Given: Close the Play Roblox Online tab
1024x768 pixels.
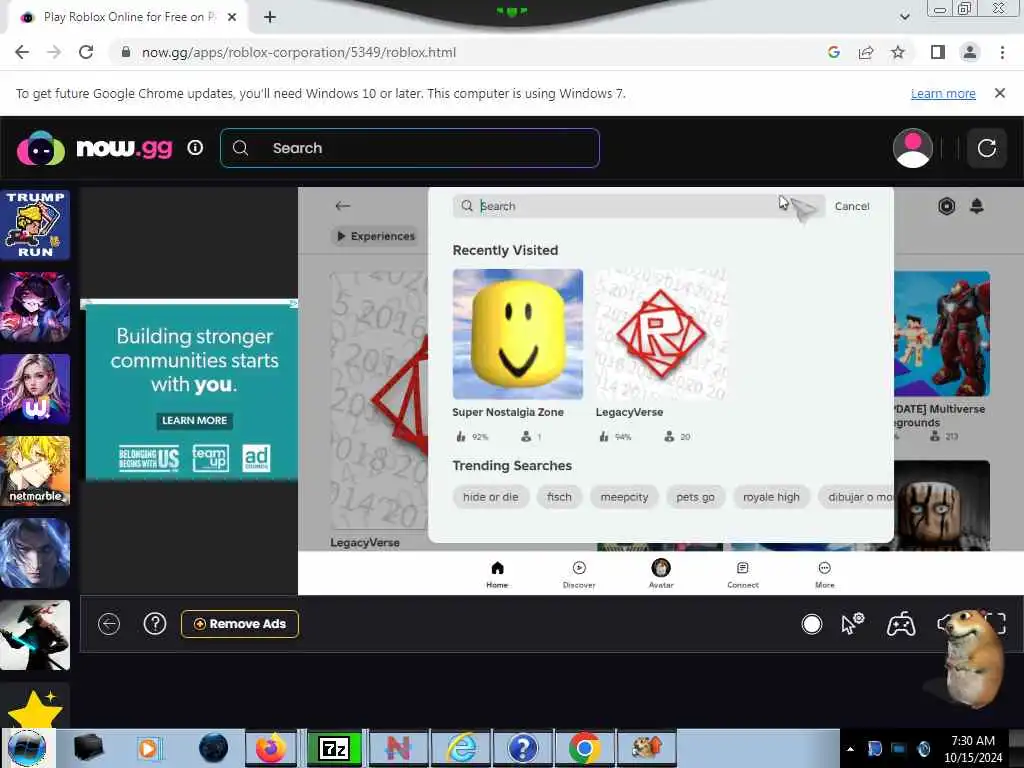Looking at the screenshot, I should pyautogui.click(x=232, y=17).
